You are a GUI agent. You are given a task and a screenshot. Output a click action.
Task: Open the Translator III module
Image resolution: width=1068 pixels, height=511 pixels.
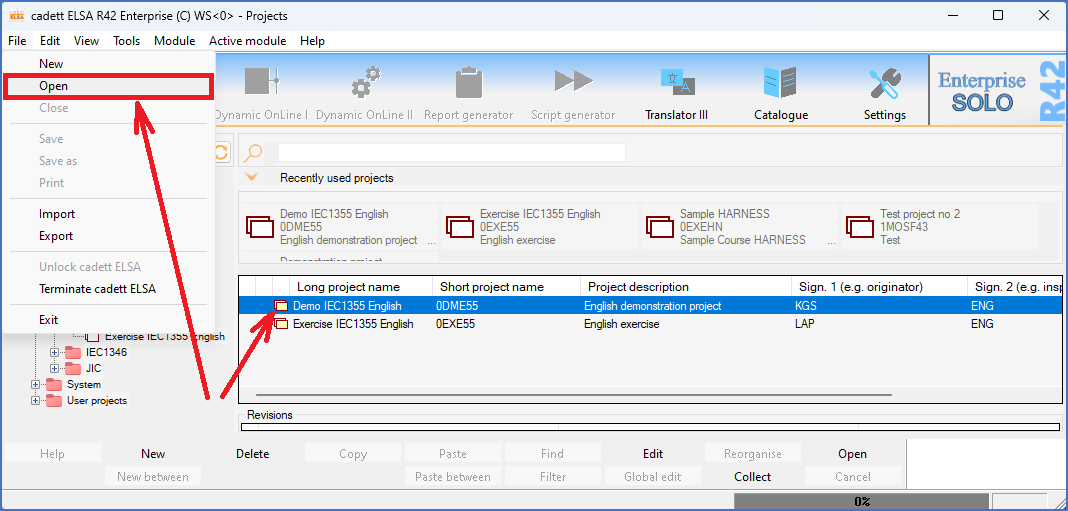click(x=676, y=93)
